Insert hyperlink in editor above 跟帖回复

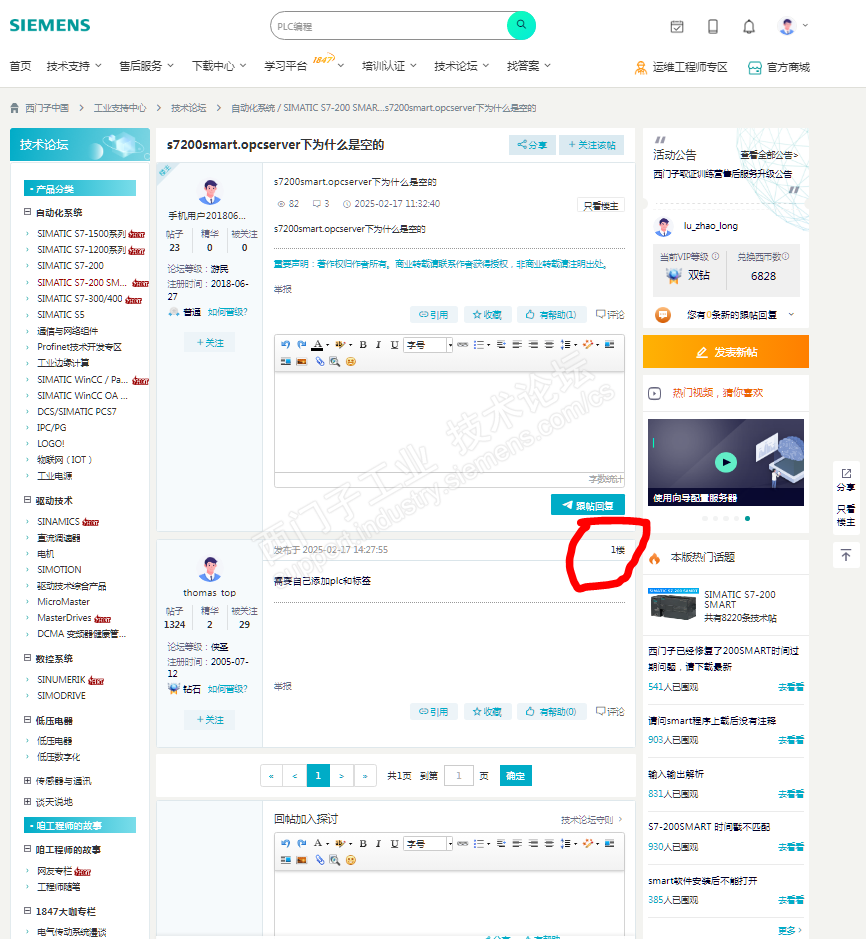[462, 344]
